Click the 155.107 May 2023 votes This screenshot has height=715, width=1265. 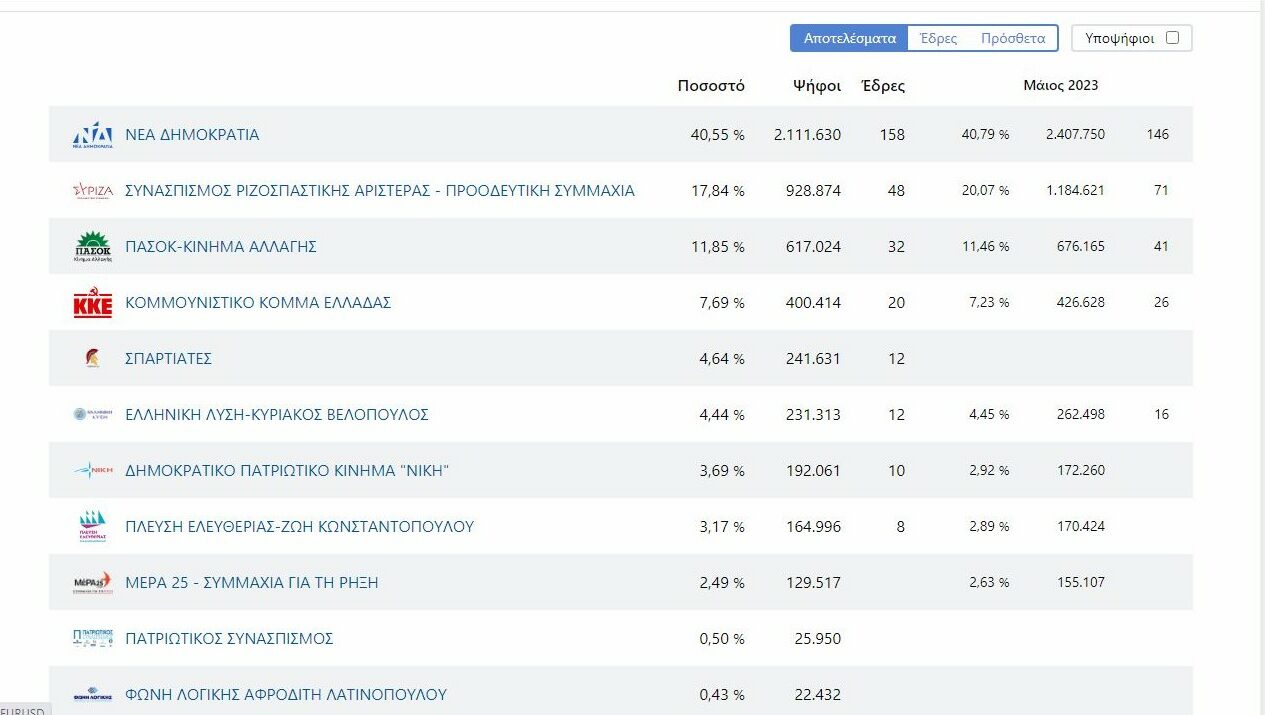point(1081,582)
